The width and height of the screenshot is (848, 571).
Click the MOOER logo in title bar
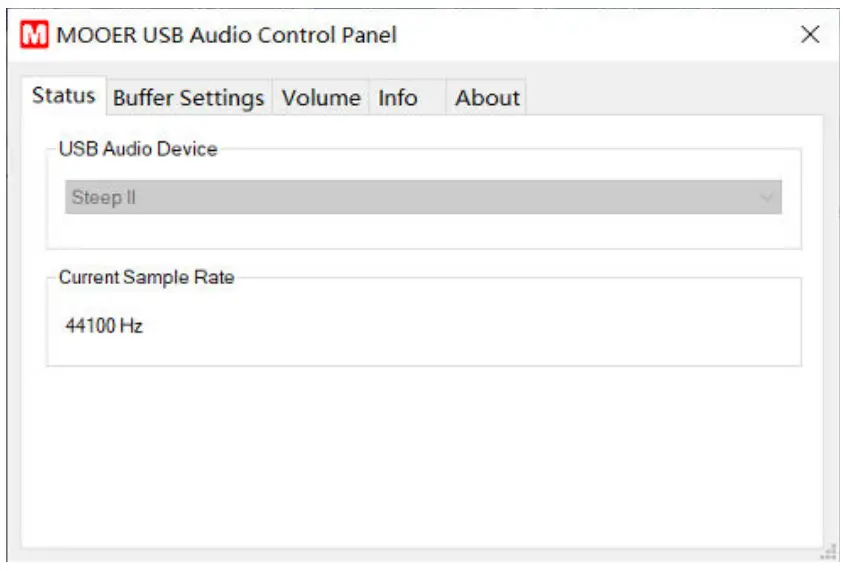tap(35, 35)
